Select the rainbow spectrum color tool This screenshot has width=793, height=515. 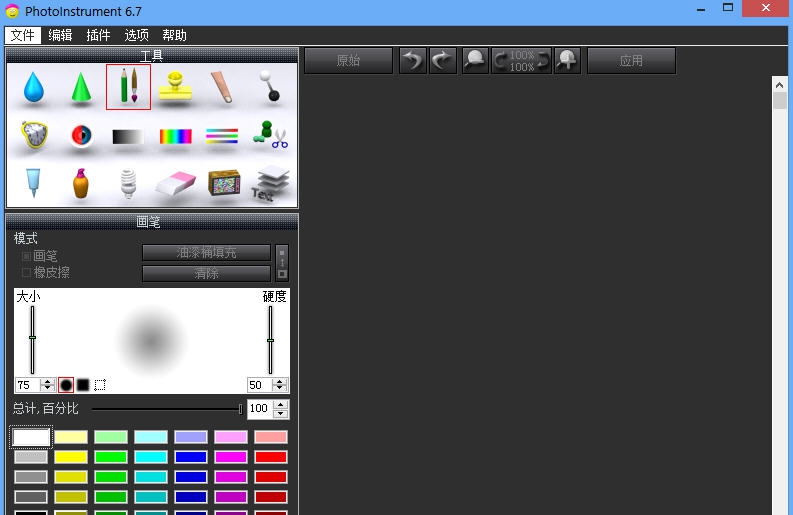point(175,137)
